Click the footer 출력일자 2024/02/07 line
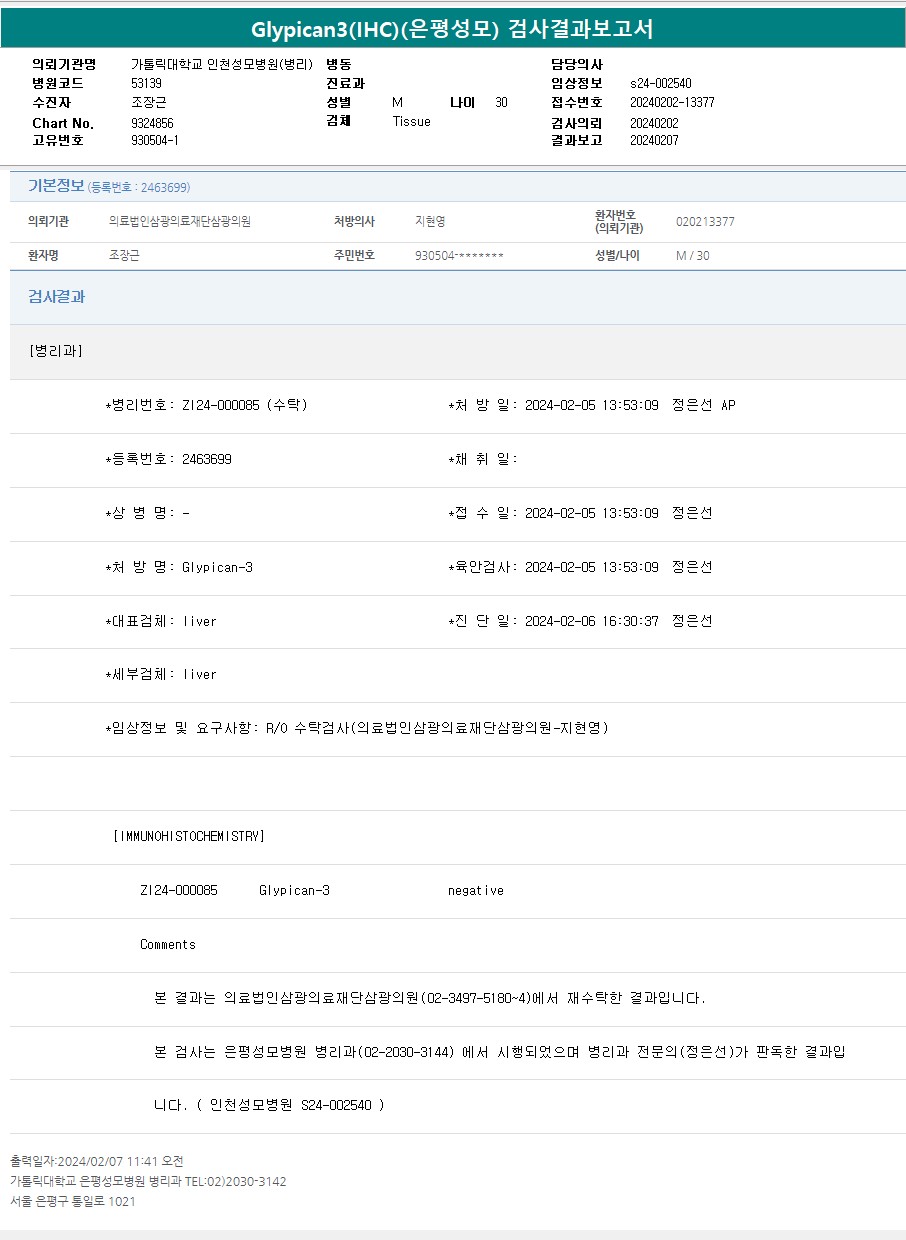 click(x=97, y=1161)
